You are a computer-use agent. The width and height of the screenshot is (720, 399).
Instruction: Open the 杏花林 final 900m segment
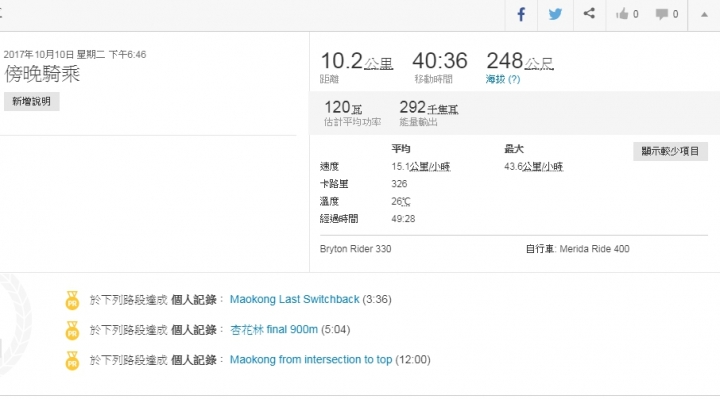pos(274,330)
